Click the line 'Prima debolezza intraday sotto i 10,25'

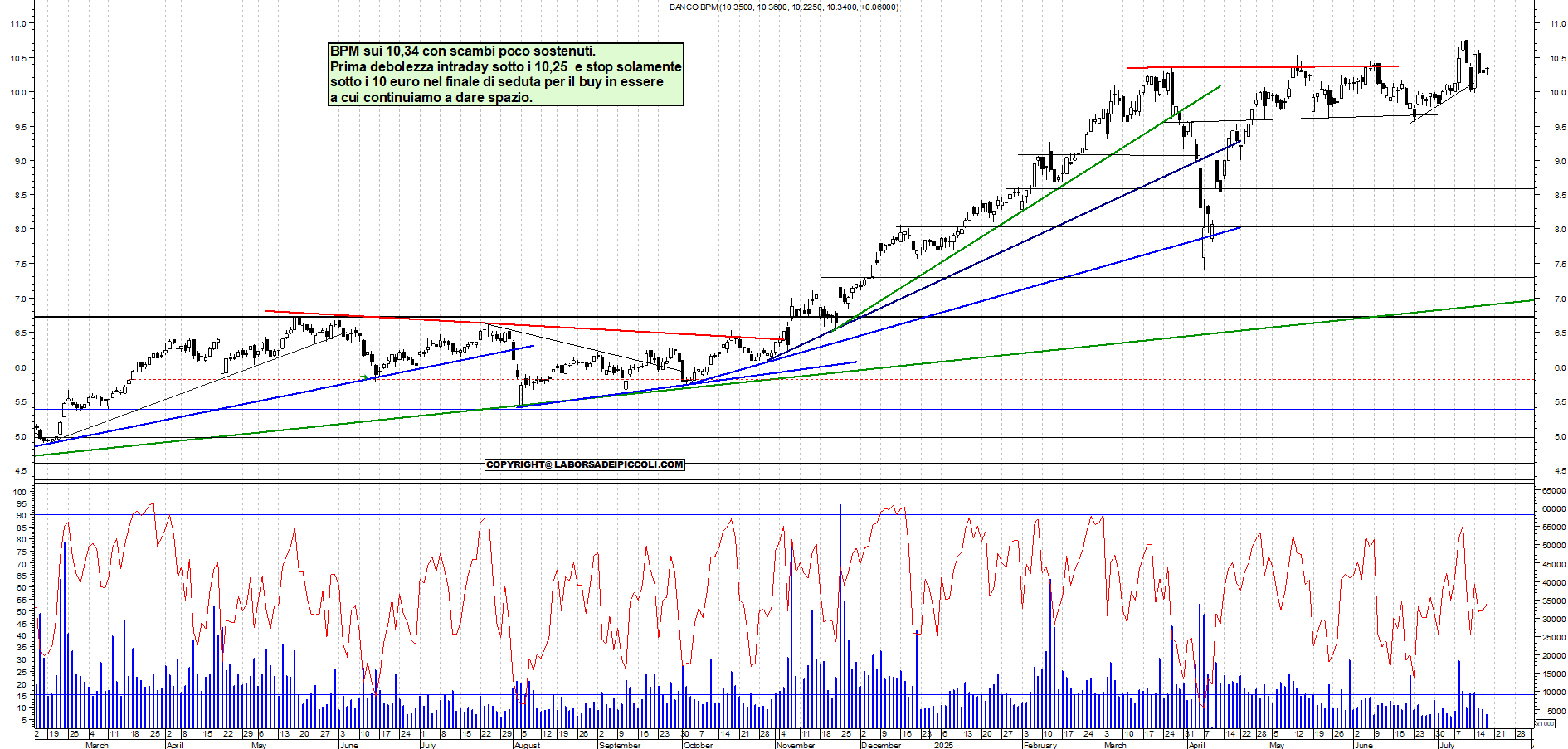pos(449,66)
